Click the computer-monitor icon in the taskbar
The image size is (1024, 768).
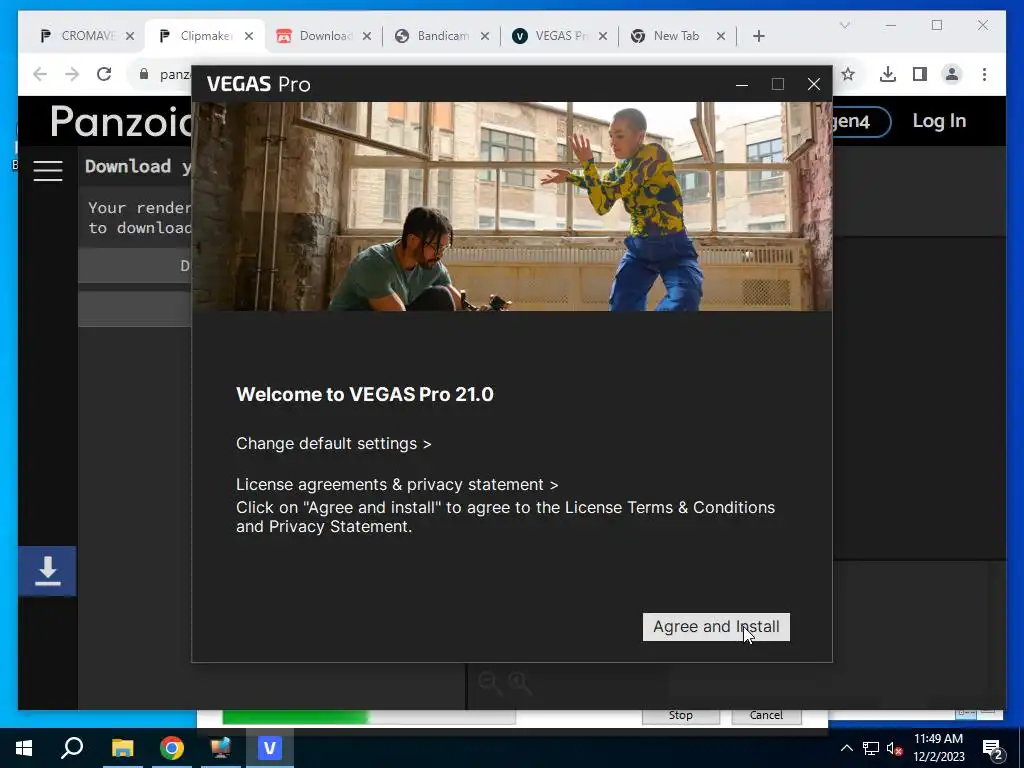tap(221, 748)
